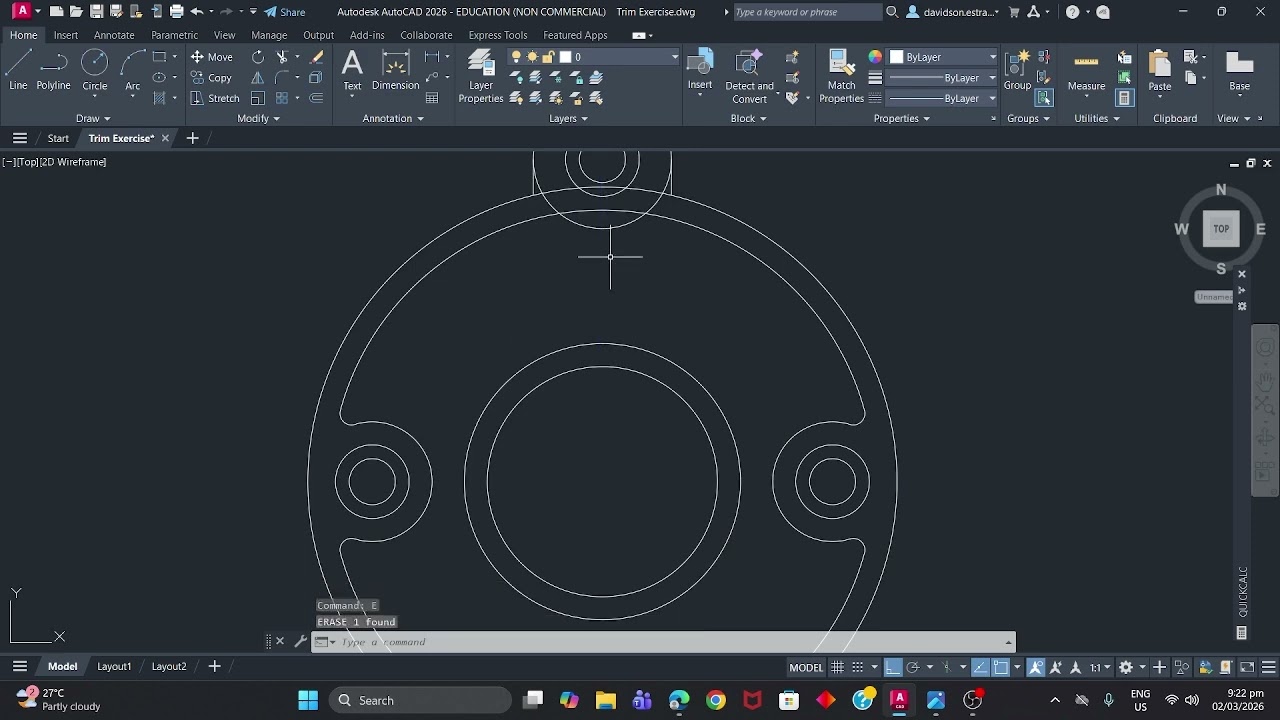Select the Trim scissors tool

coord(283,57)
